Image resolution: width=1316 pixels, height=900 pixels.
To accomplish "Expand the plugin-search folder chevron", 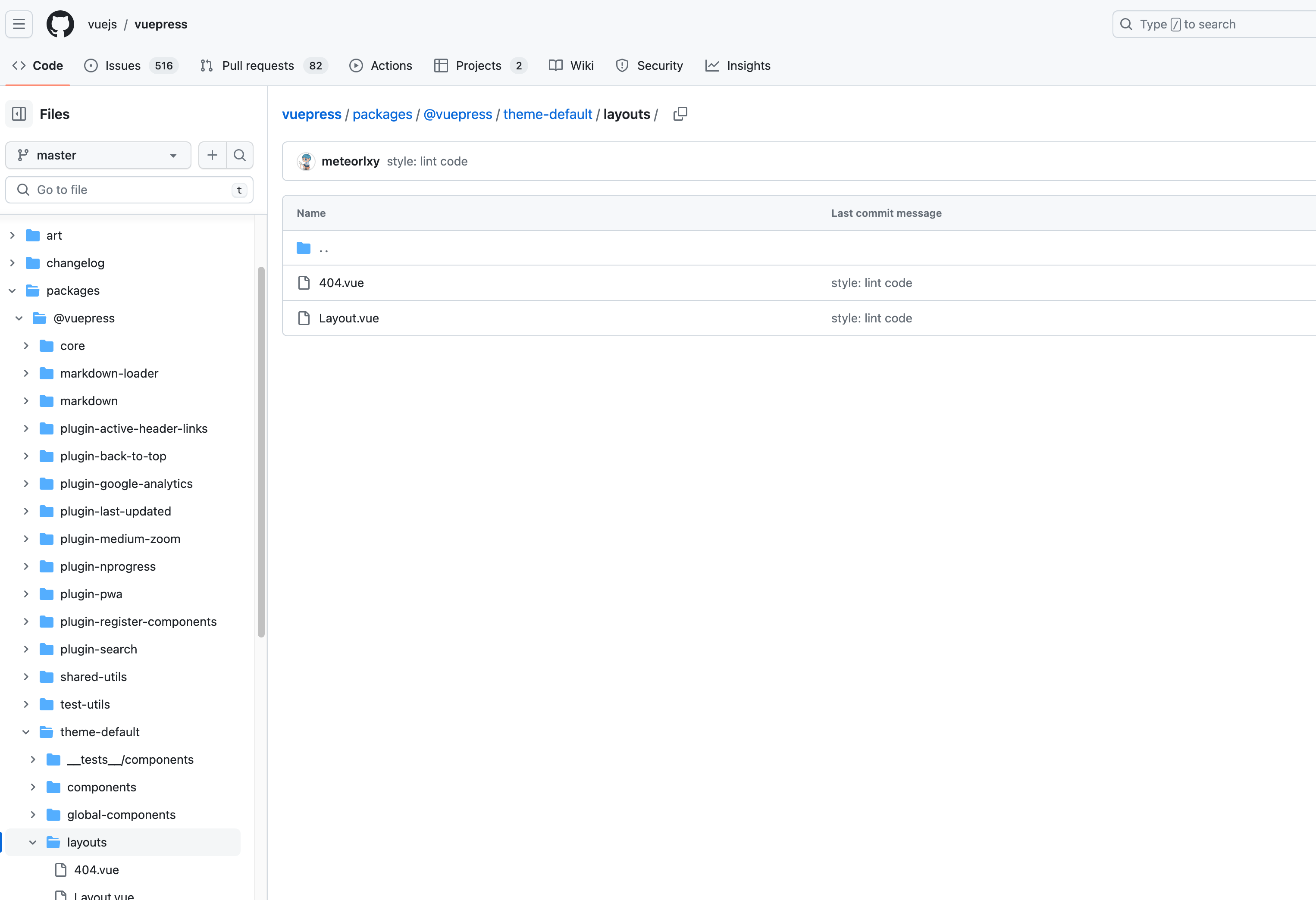I will [25, 649].
